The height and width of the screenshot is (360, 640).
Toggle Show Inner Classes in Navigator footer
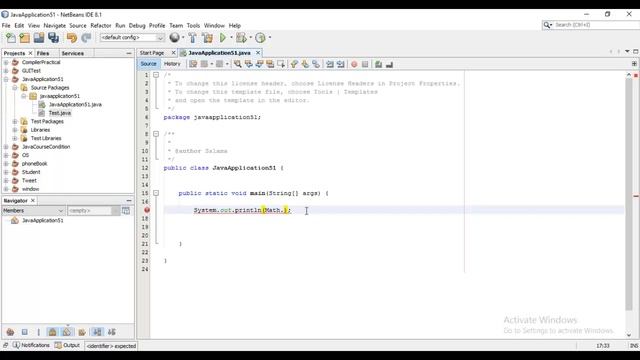tap(67, 332)
